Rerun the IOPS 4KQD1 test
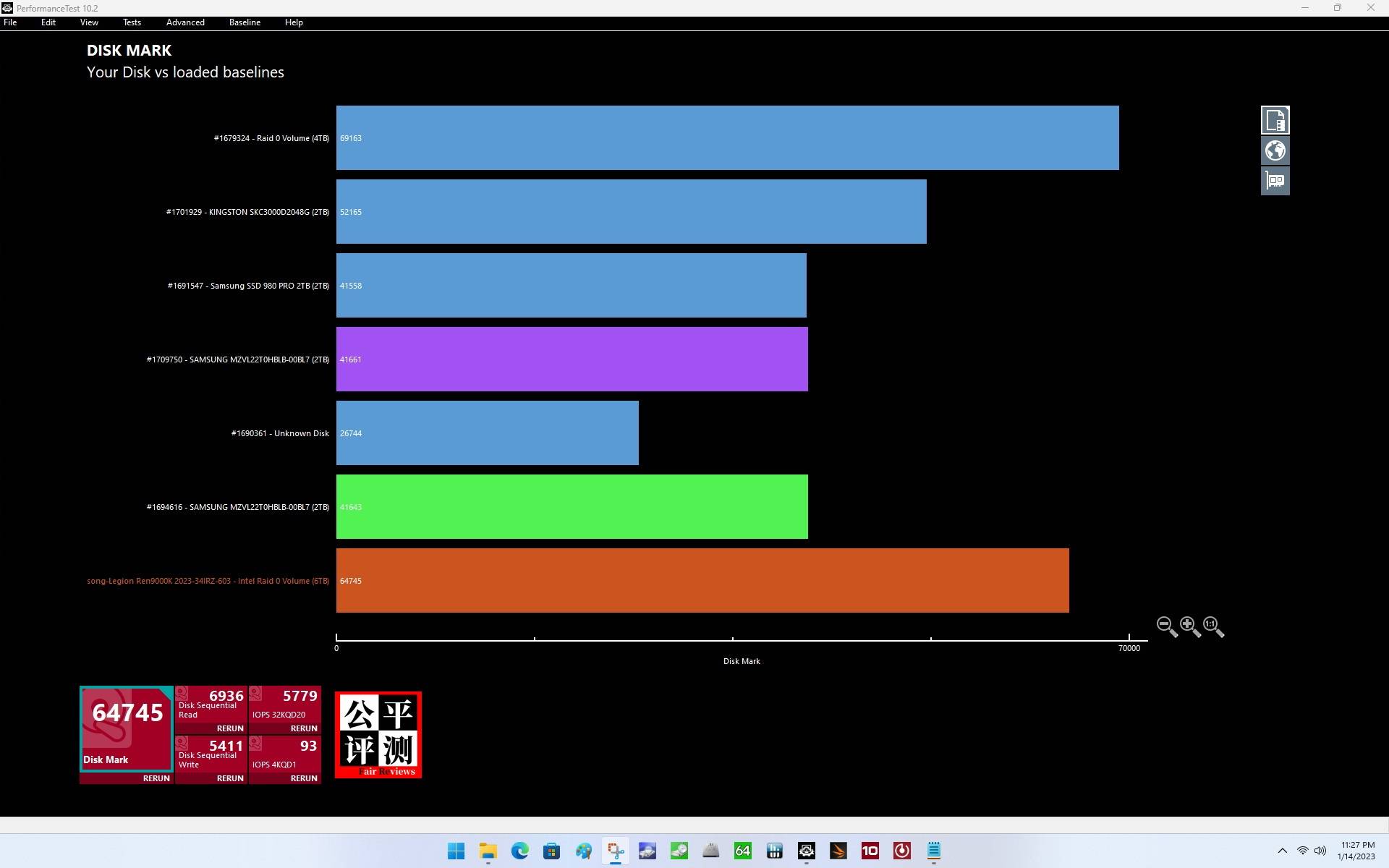Viewport: 1389px width, 868px height. coord(304,778)
